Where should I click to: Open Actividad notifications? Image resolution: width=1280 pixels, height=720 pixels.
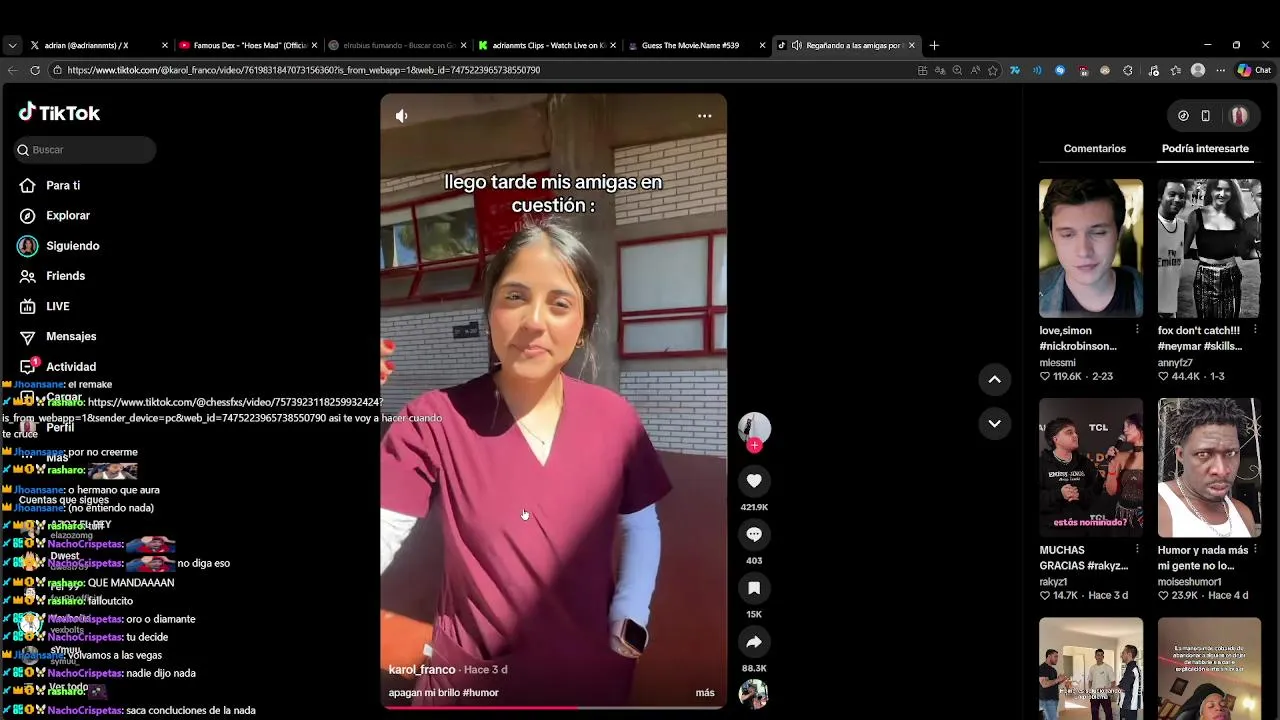coord(70,367)
